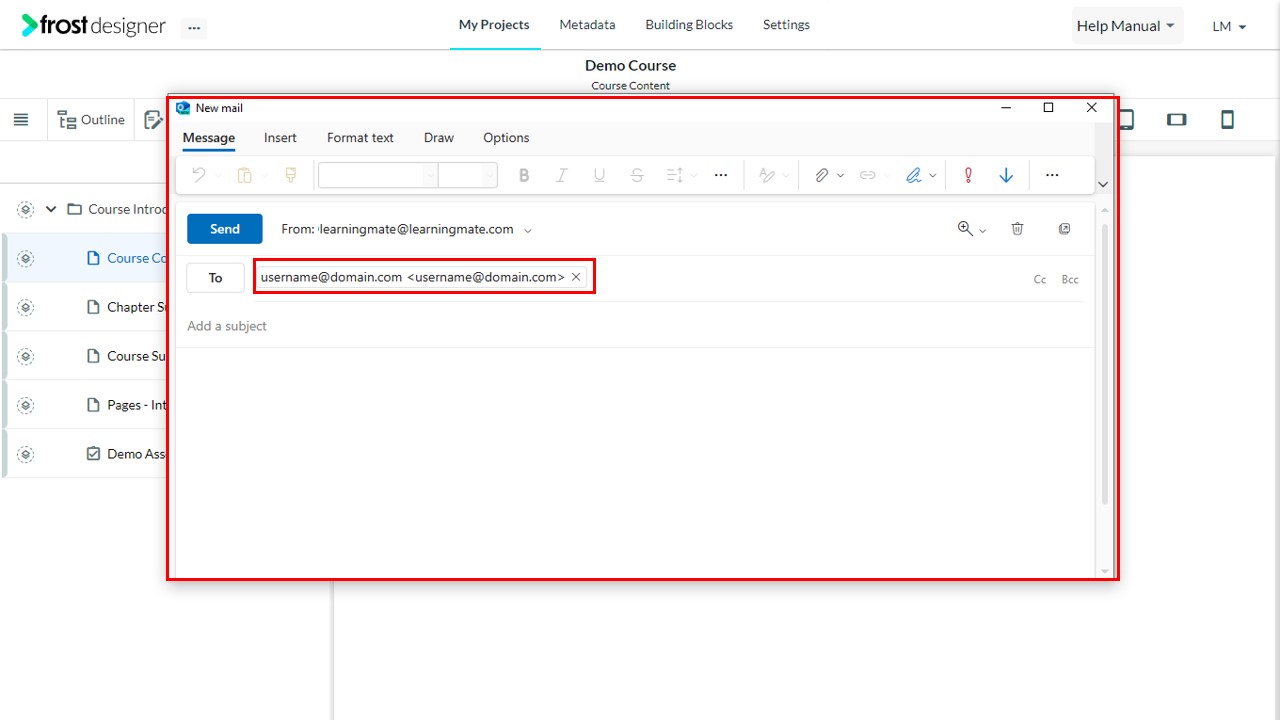Toggle Italic formatting in mail toolbar
The image size is (1280, 720).
(562, 176)
